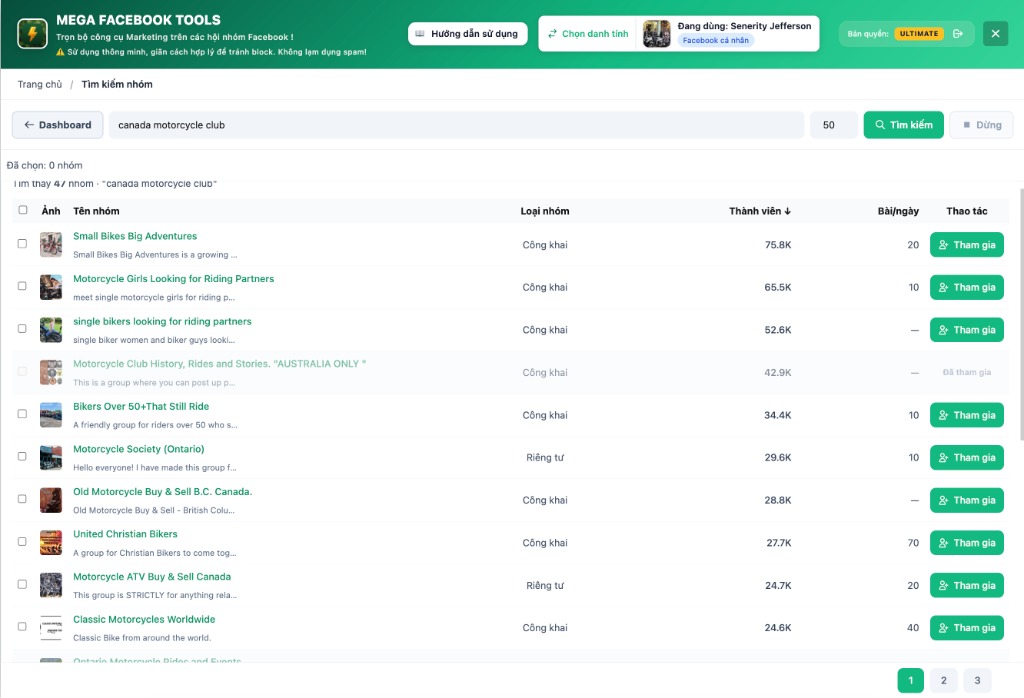This screenshot has width=1024, height=698.
Task: Join the Motorcycle Girls Looking for Riding Partners group
Action: coord(967,287)
